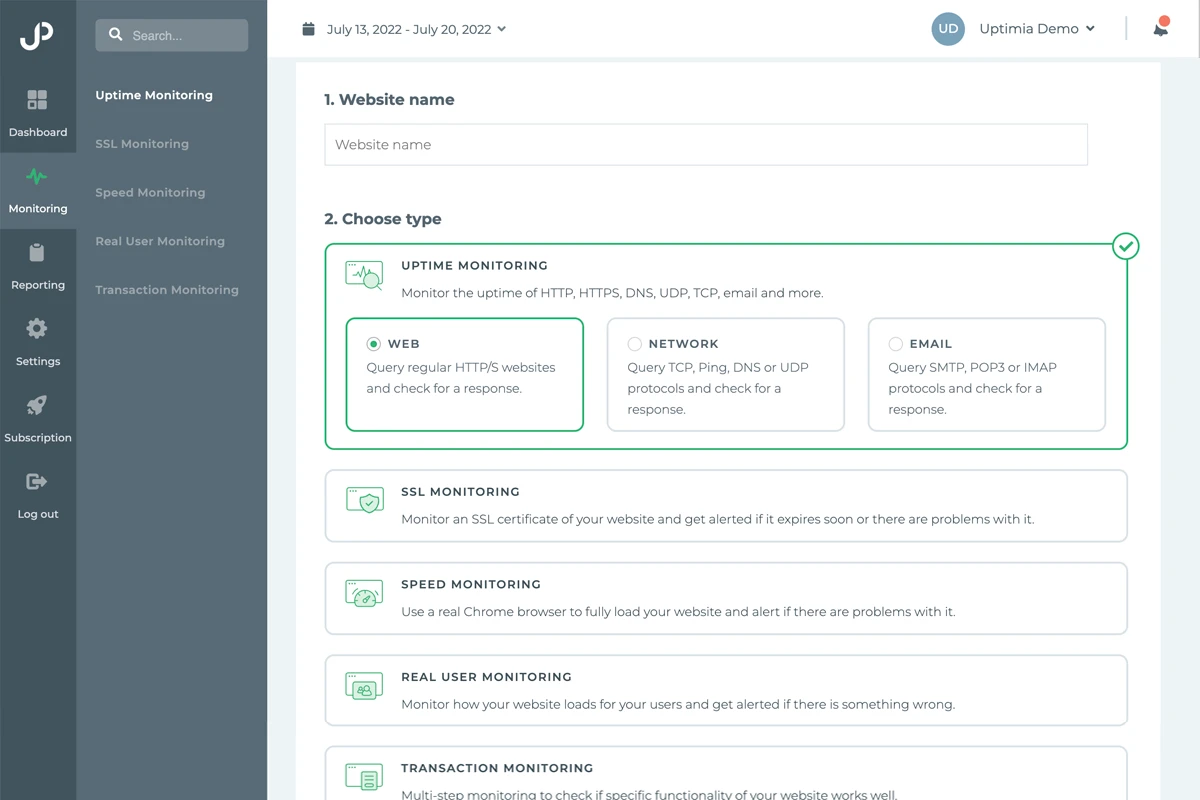Click the '1. Website name' heading
Viewport: 1200px width, 800px height.
(389, 100)
